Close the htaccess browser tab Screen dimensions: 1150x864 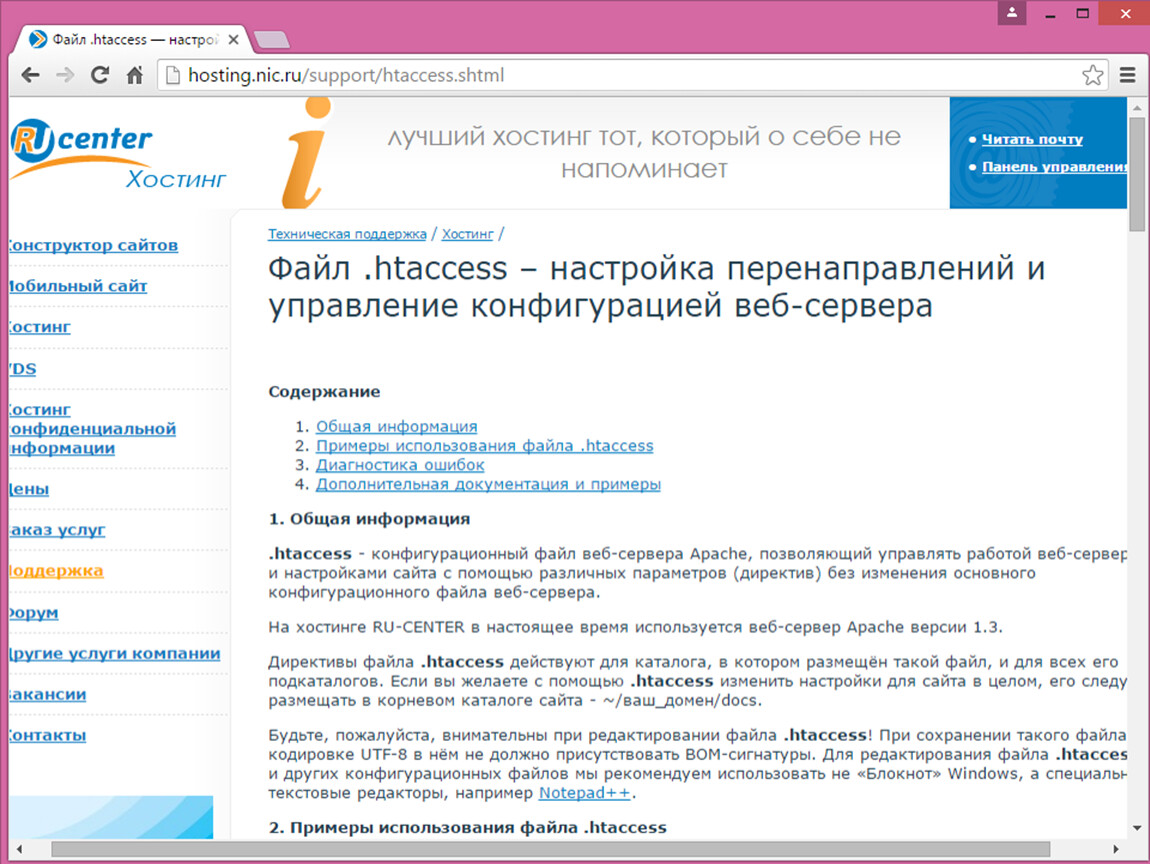coord(234,40)
